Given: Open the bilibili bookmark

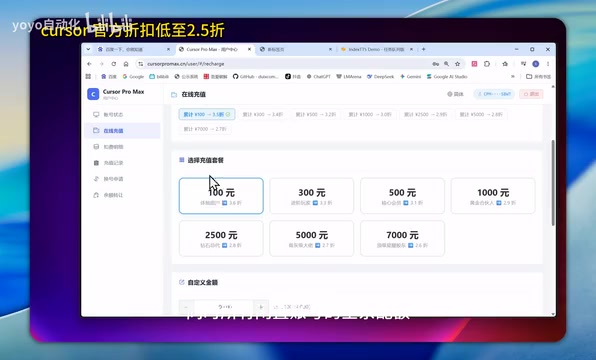Looking at the screenshot, I should coord(159,76).
